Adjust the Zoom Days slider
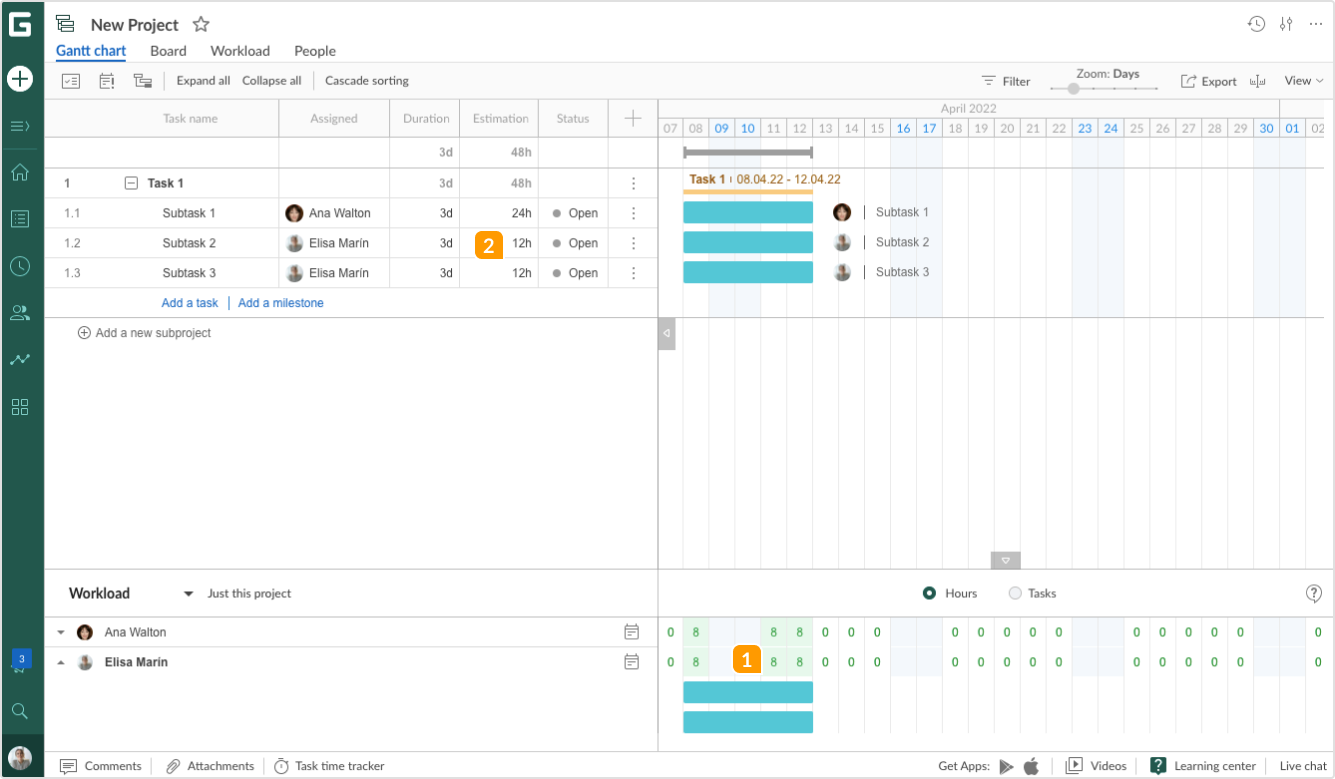 pyautogui.click(x=1073, y=88)
